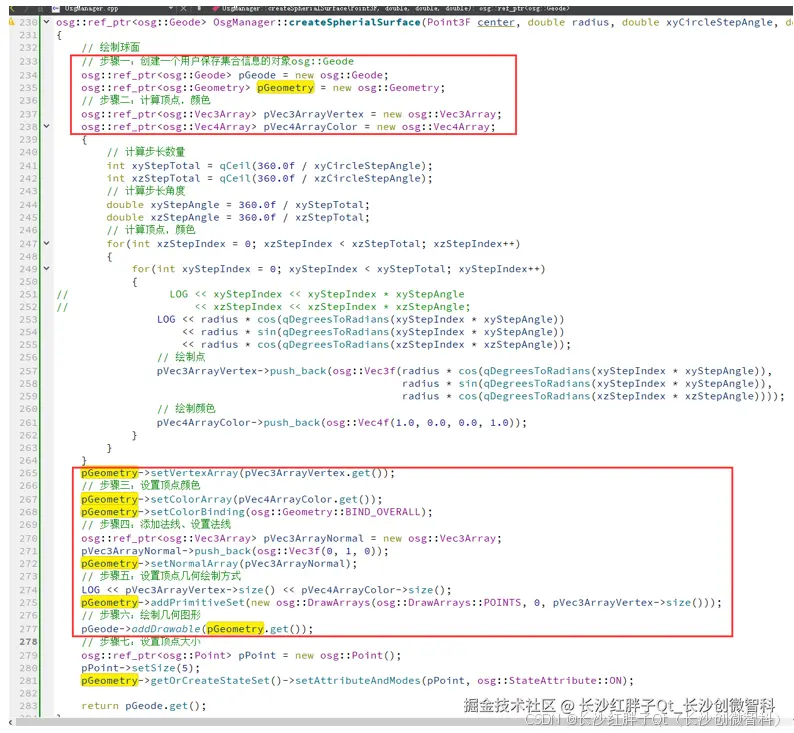Image resolution: width=794 pixels, height=733 pixels.
Task: Click 'pVec3ArrayVertex' declaration on line 237
Action: [x=313, y=114]
